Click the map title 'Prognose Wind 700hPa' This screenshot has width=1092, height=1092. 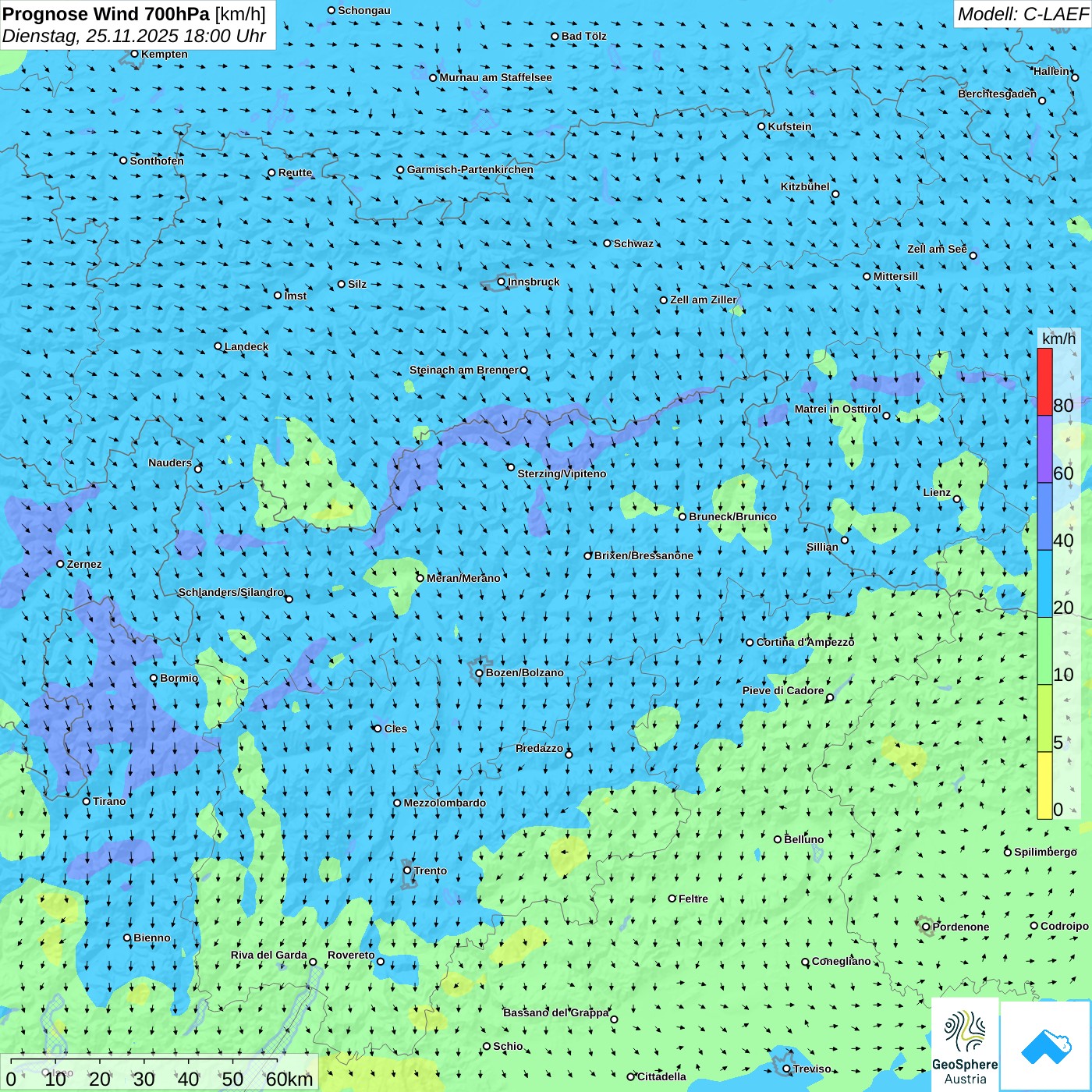[106, 14]
